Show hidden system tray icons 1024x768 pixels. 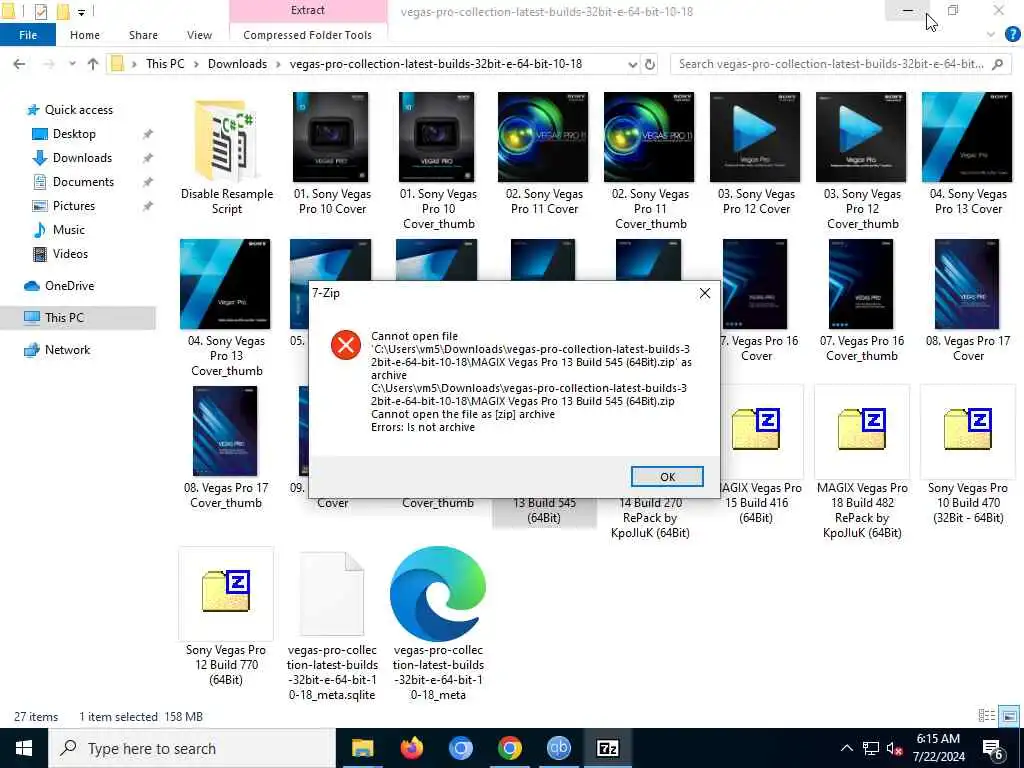[846, 748]
